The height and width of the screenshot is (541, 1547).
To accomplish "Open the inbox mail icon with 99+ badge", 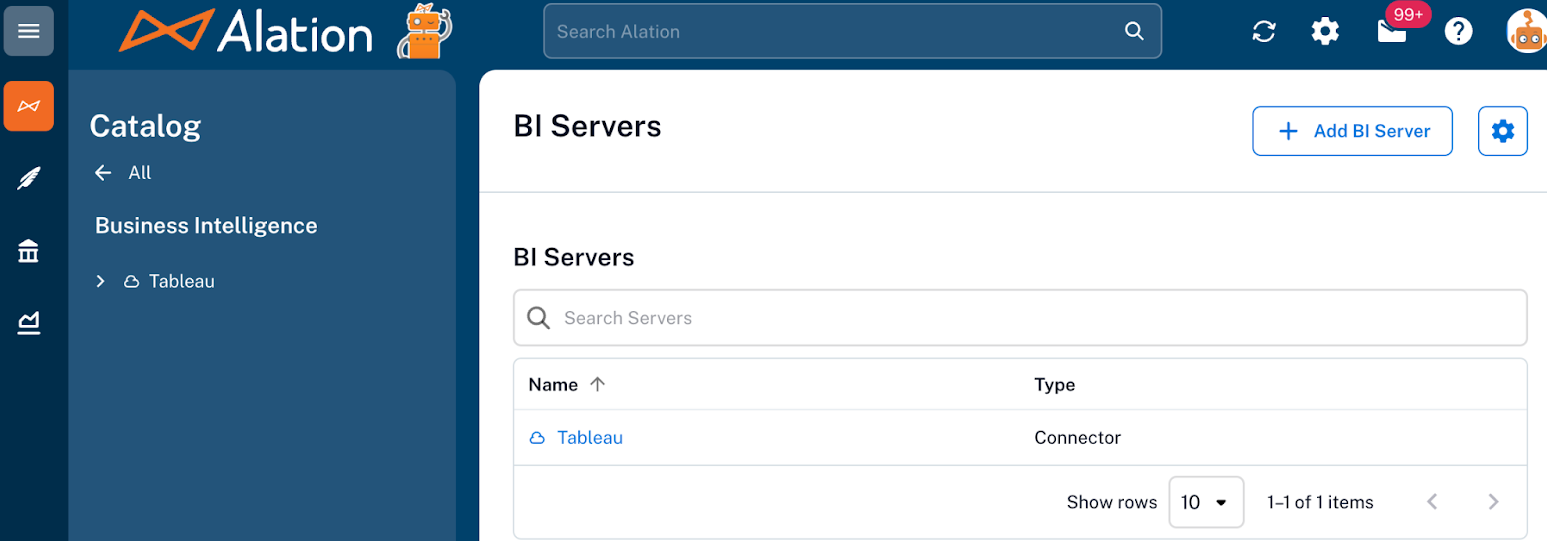I will pos(1392,31).
